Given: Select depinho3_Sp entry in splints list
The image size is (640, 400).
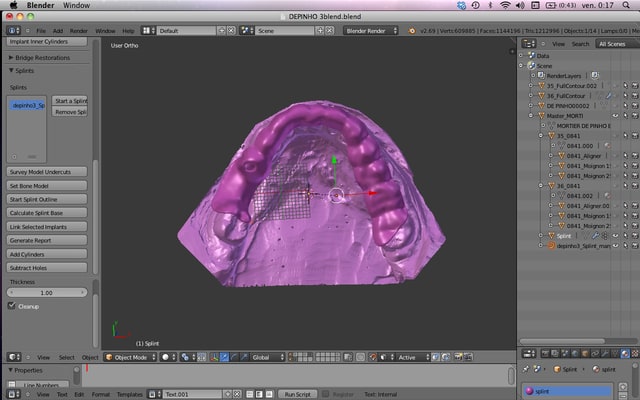Looking at the screenshot, I should [27, 105].
